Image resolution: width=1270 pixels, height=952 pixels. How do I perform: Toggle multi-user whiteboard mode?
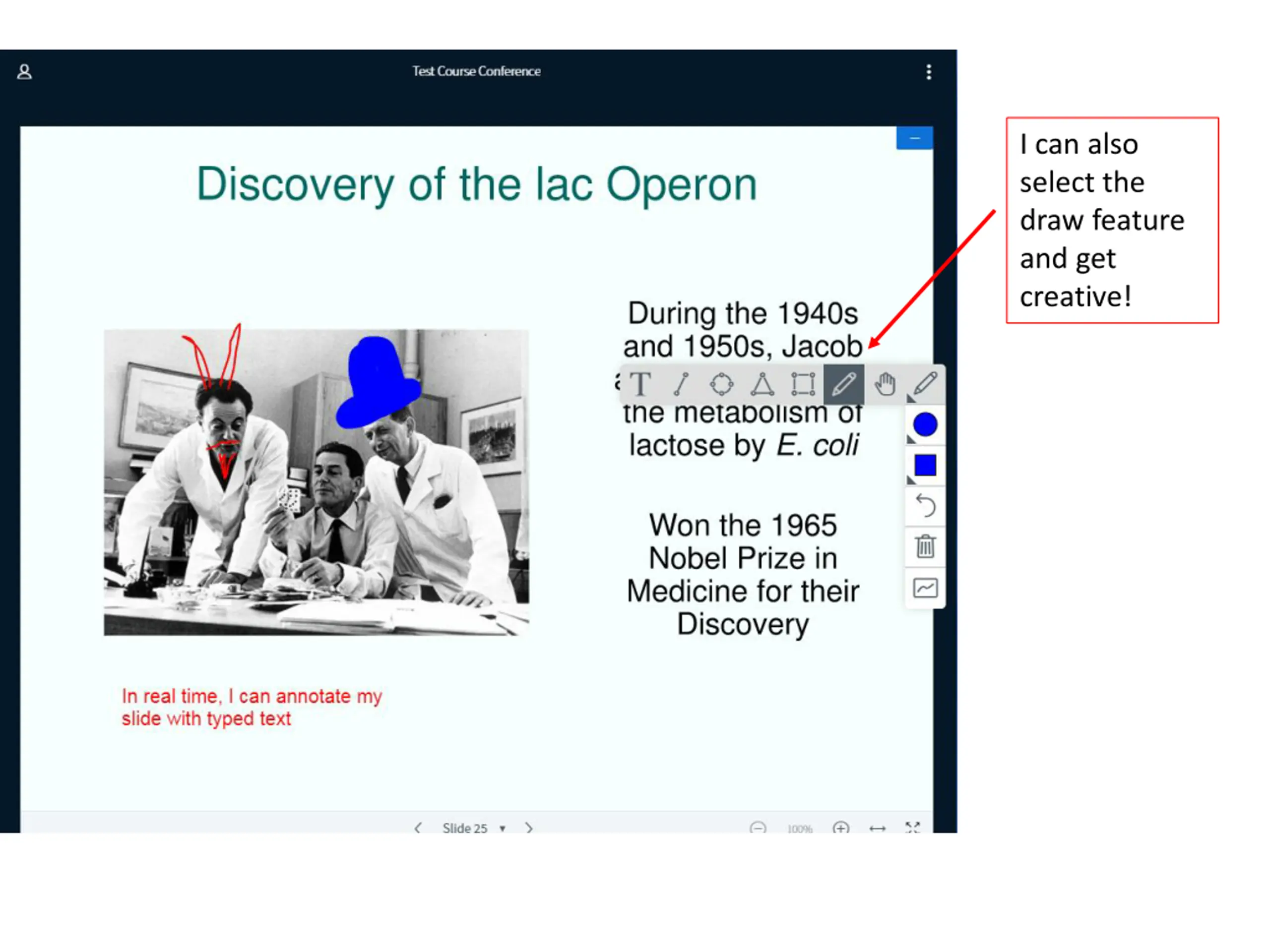(x=925, y=588)
